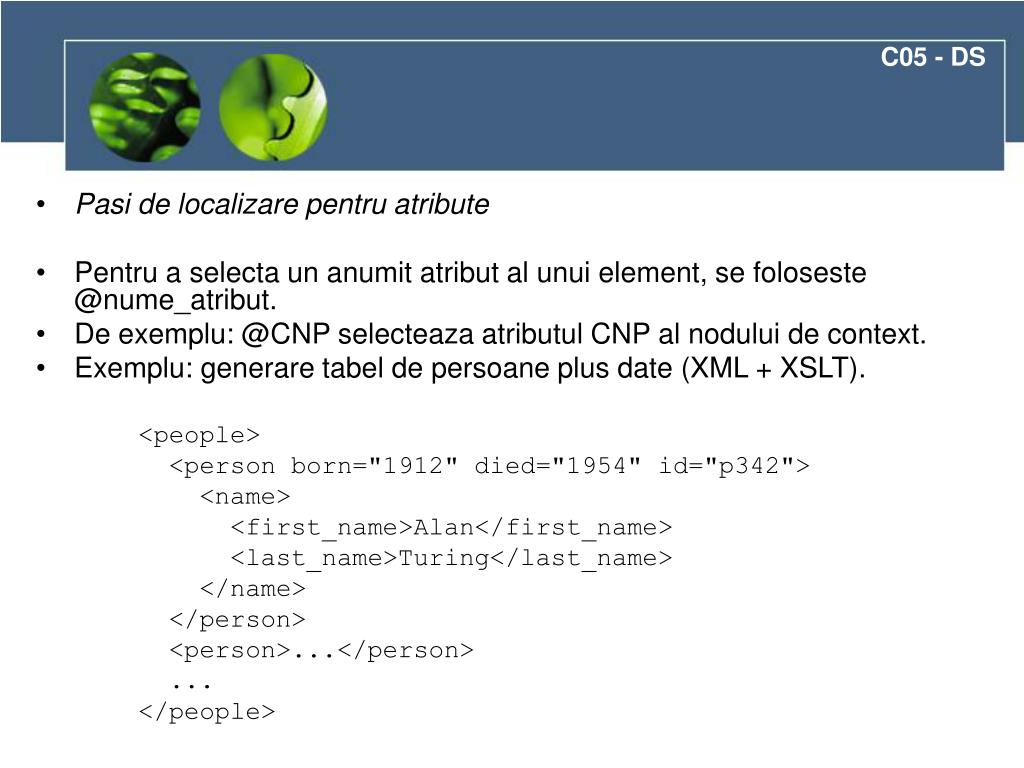Image resolution: width=1024 pixels, height=768 pixels.
Task: Click the closing </name> tag
Action: tap(253, 589)
